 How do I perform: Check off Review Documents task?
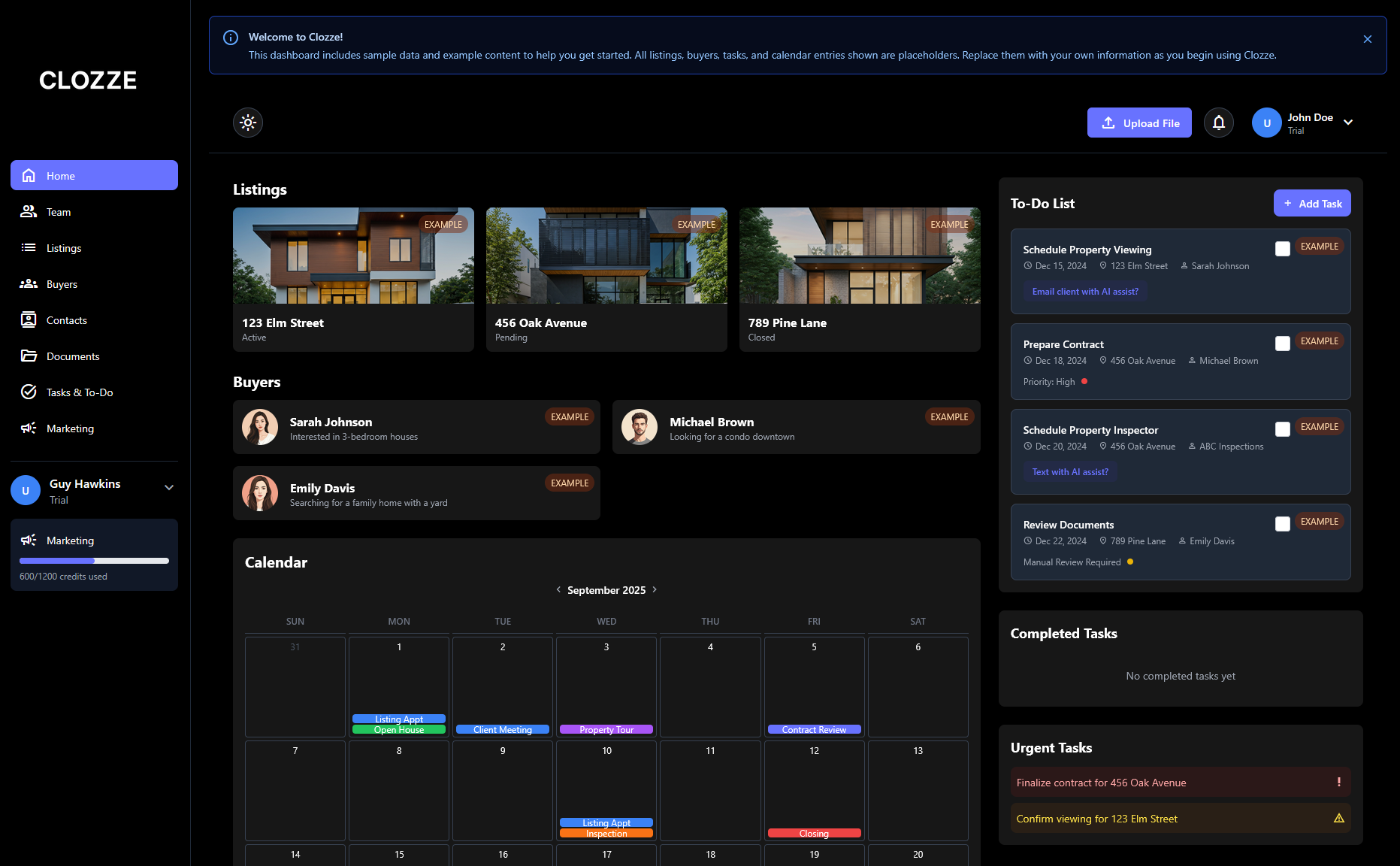1283,524
